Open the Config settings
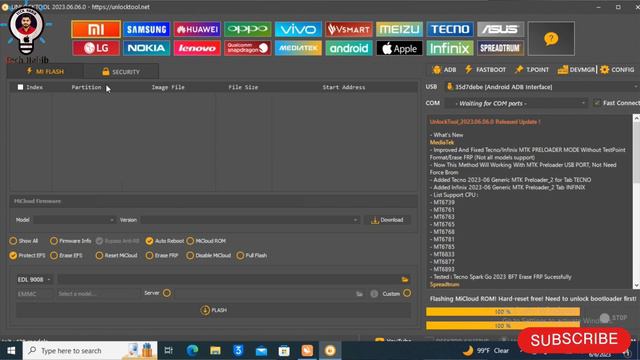Screen dimensions: 640x360 [617, 70]
